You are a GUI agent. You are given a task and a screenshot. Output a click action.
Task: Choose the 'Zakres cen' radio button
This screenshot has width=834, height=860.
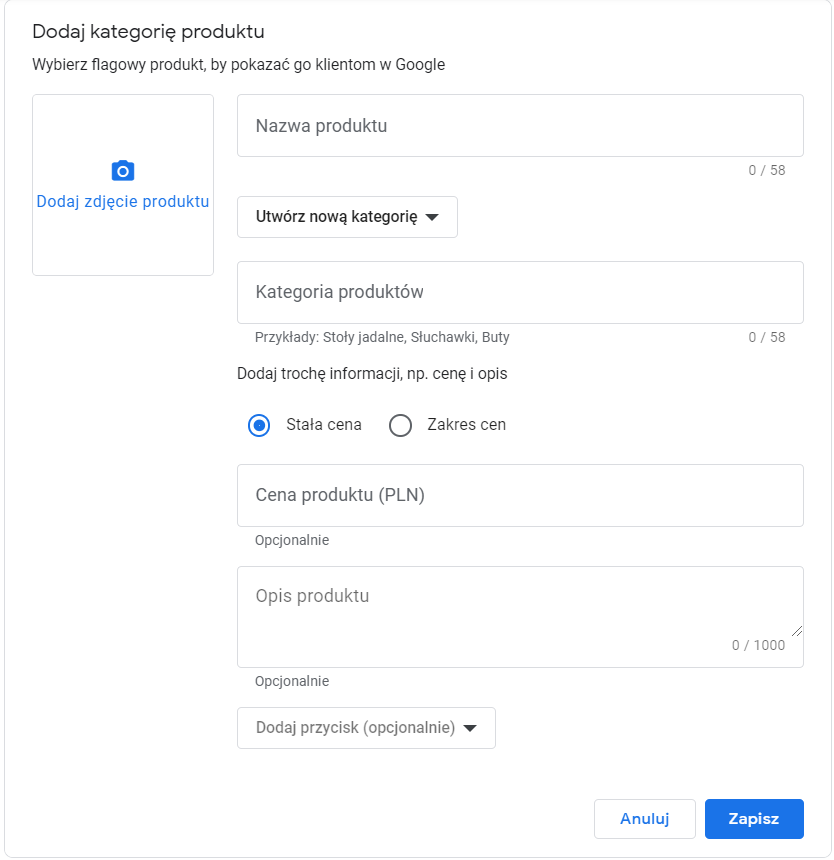tap(400, 426)
